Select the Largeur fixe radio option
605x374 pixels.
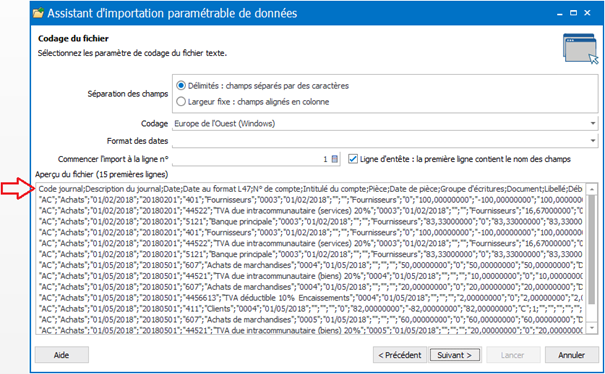[x=181, y=102]
